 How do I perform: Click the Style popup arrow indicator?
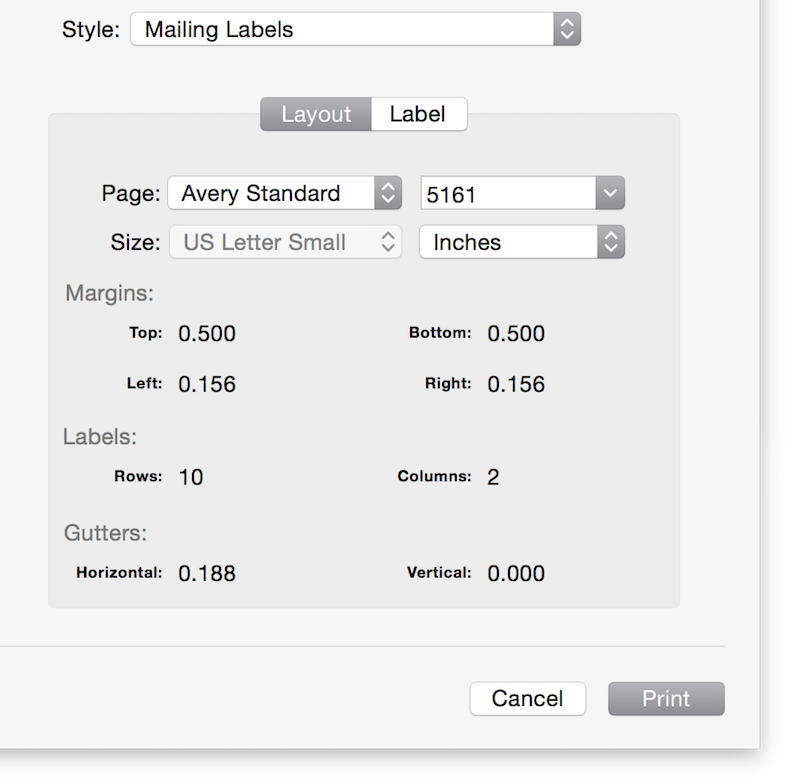(x=567, y=29)
